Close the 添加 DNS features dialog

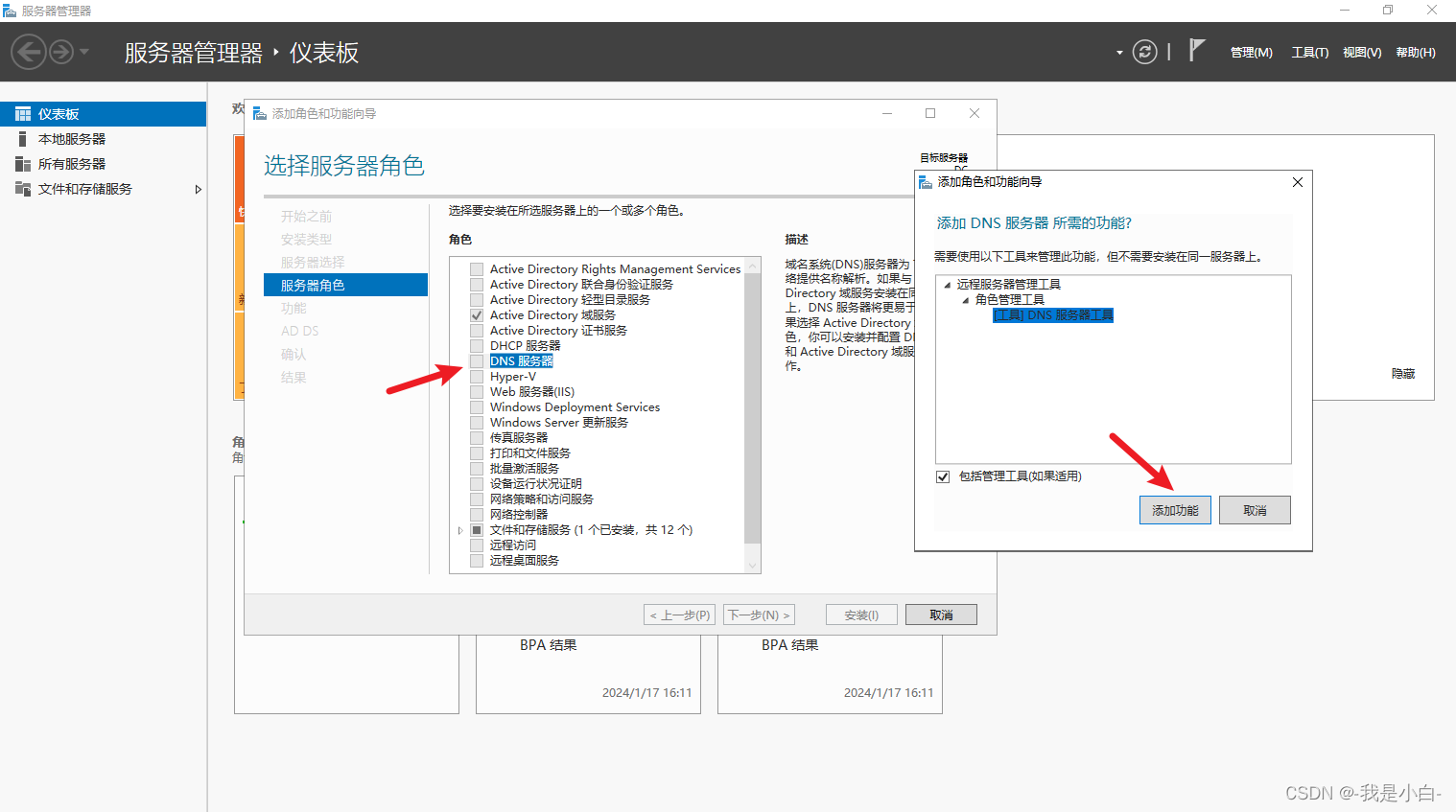pos(1298,182)
